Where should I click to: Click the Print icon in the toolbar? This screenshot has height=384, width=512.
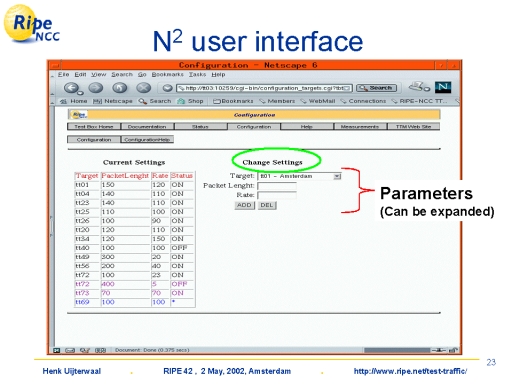pyautogui.click(x=419, y=87)
